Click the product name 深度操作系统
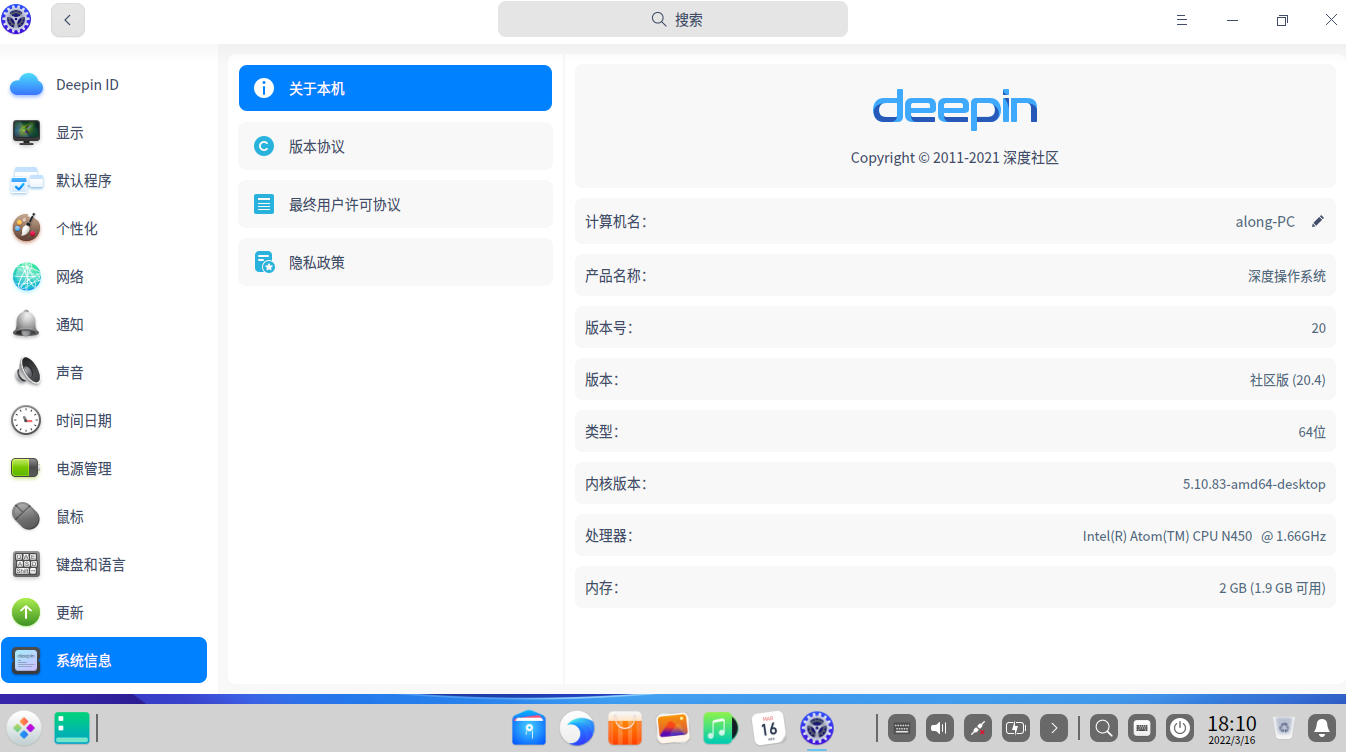Viewport: 1346px width, 752px height. pos(1287,276)
